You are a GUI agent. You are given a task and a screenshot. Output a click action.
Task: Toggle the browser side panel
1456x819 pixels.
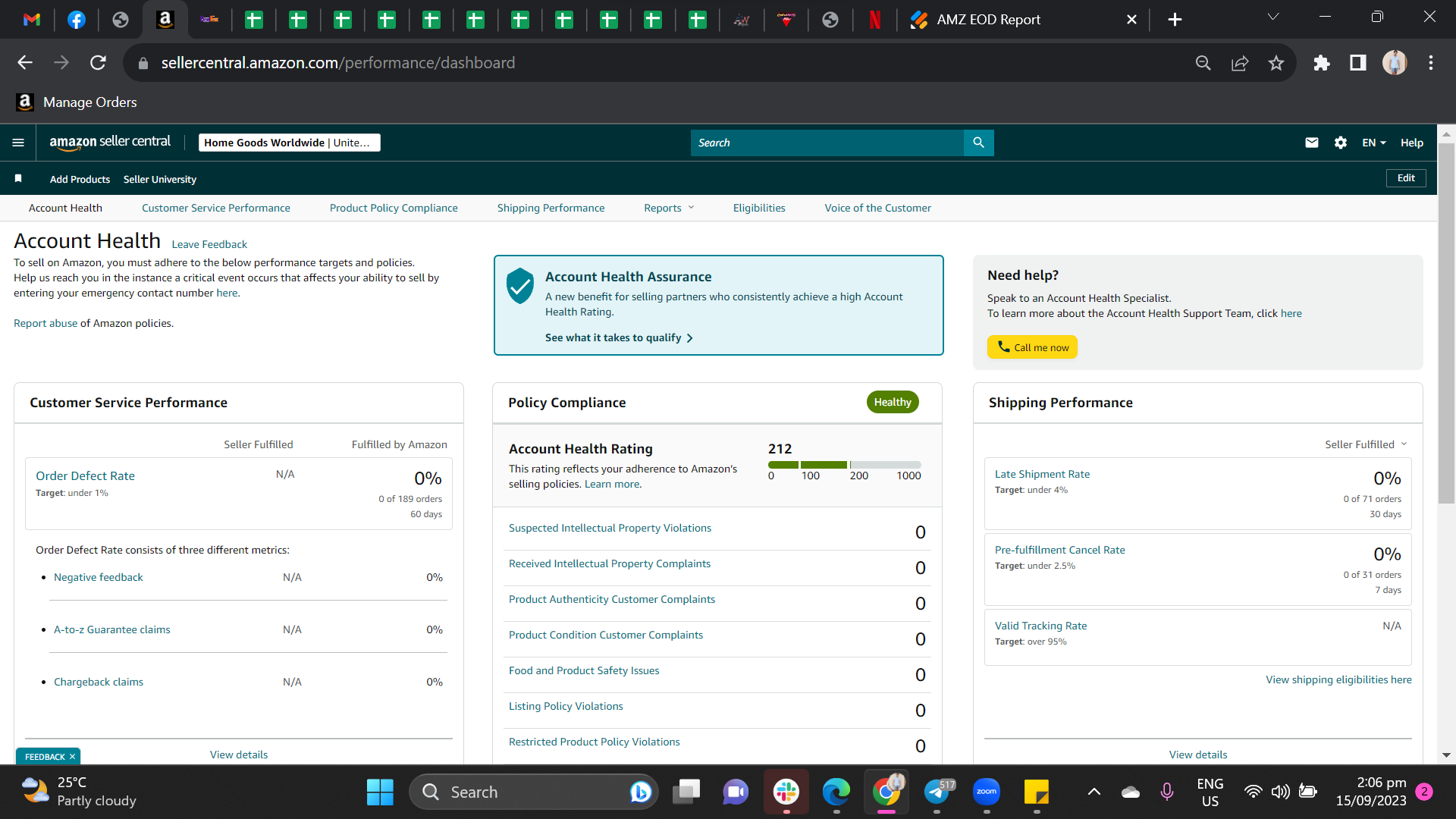tap(1358, 63)
